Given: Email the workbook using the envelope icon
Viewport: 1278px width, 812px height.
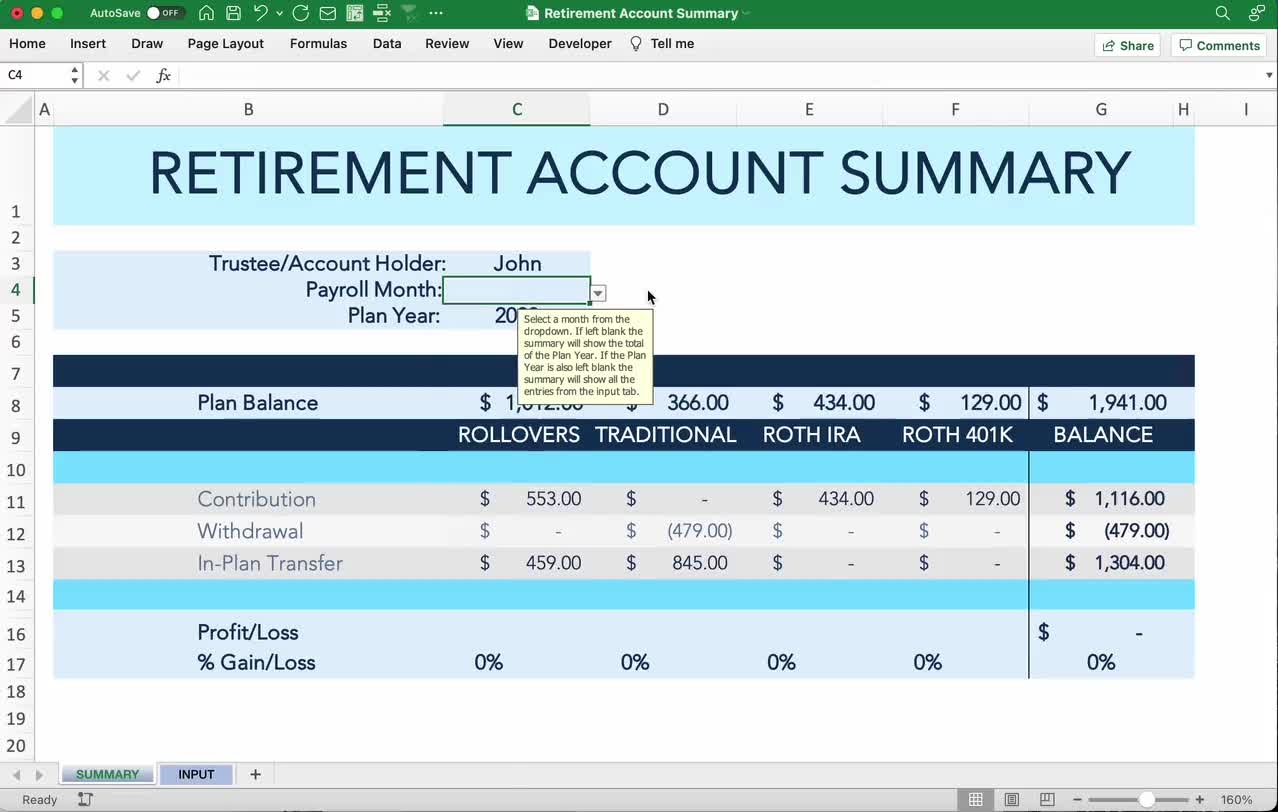Looking at the screenshot, I should click(327, 13).
